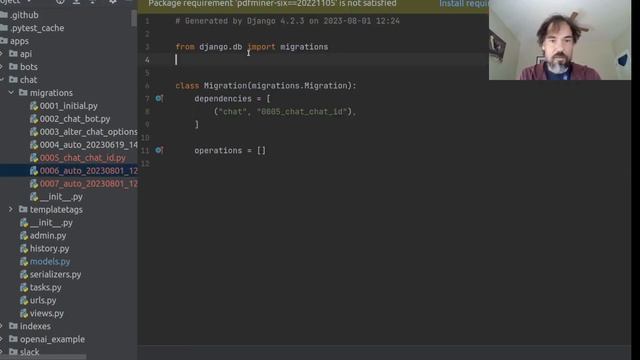Click 'from django.db import migrations' line
The width and height of the screenshot is (640, 360).
pyautogui.click(x=251, y=47)
